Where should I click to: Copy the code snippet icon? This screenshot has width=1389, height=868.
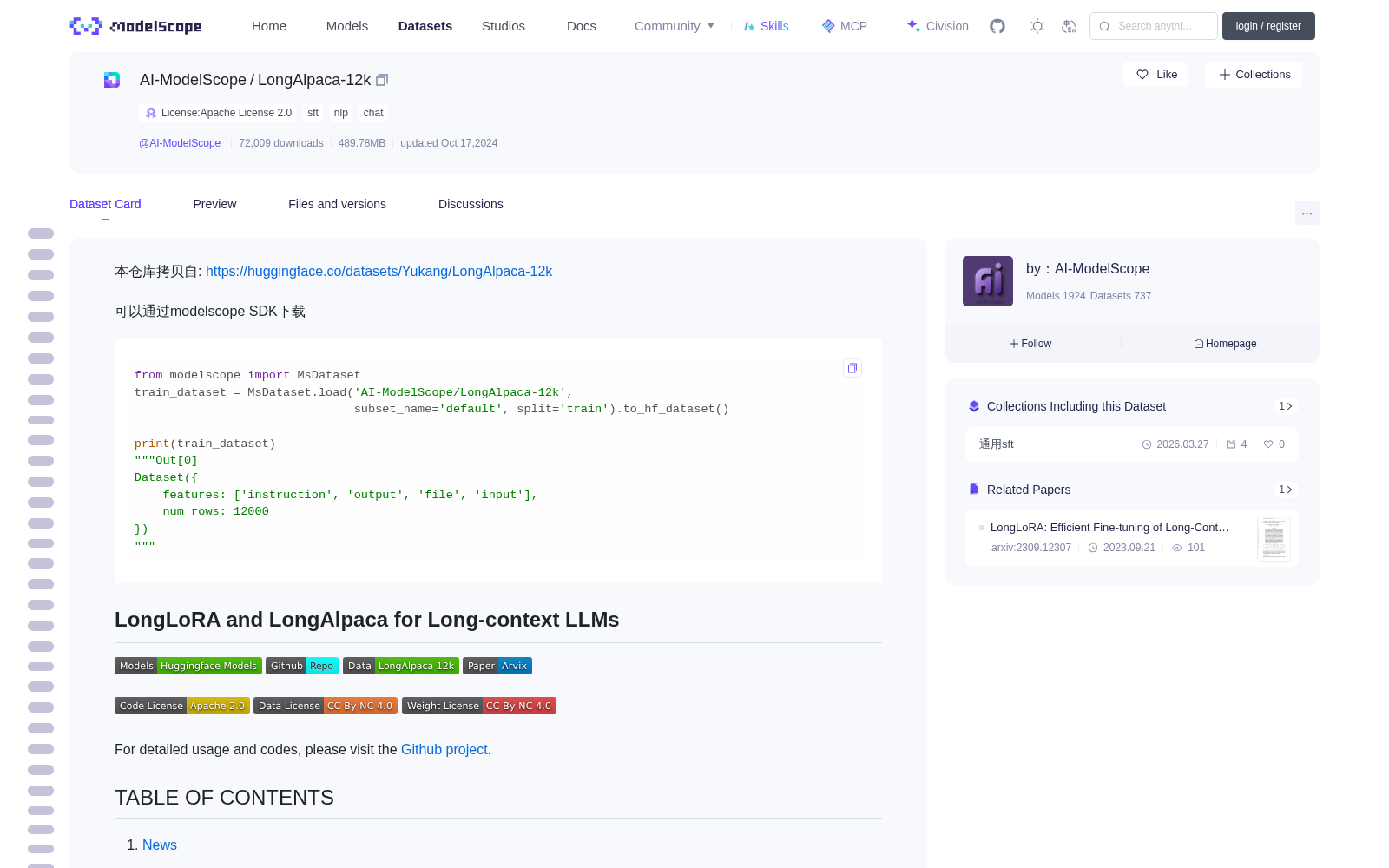(852, 368)
